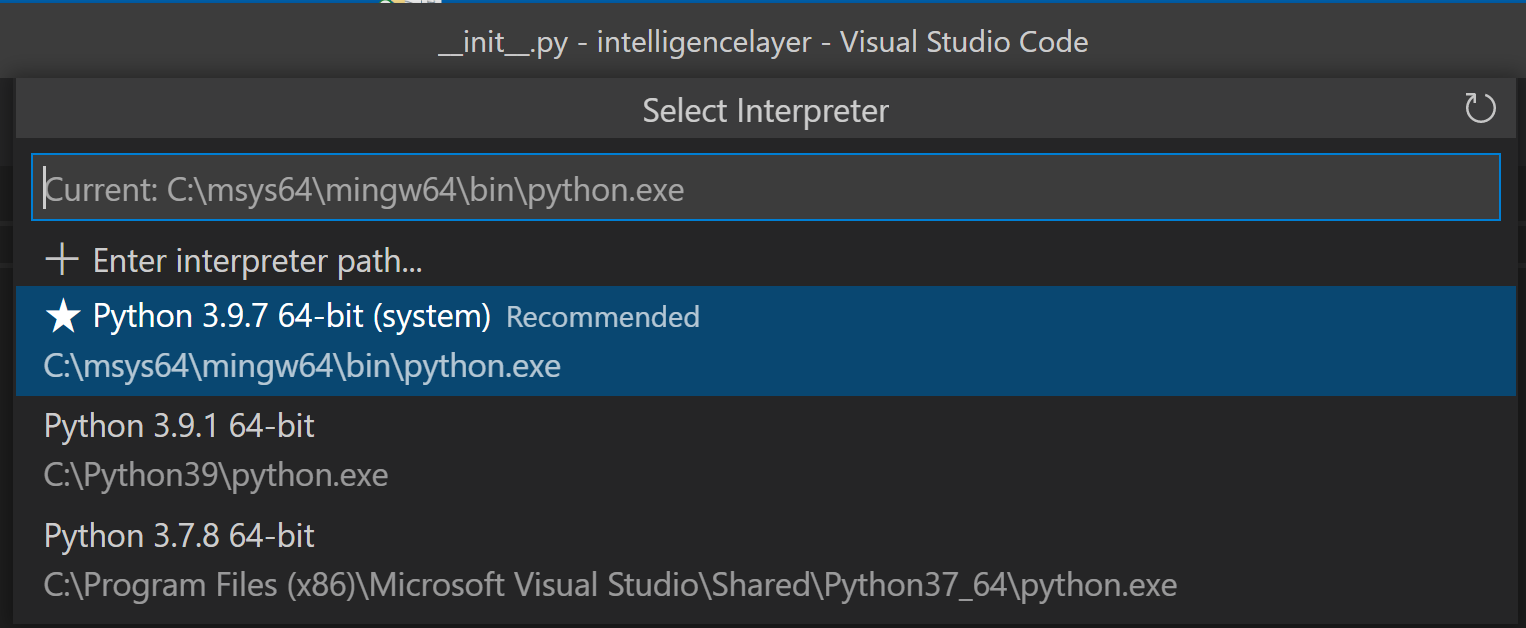
Task: Select Python 3.9.1 64-bit interpreter
Action: (766, 451)
